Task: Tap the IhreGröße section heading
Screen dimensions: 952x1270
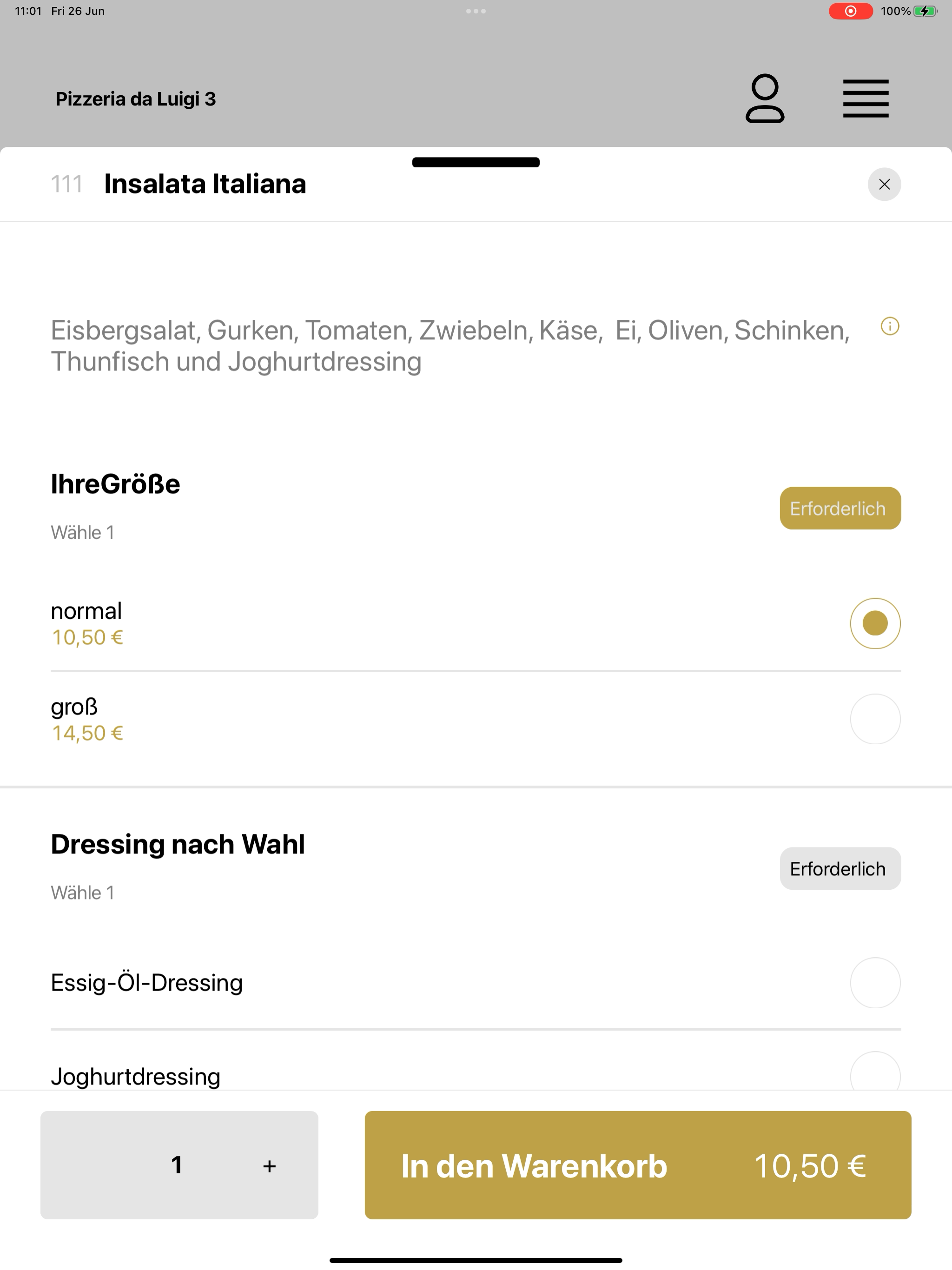Action: point(115,483)
